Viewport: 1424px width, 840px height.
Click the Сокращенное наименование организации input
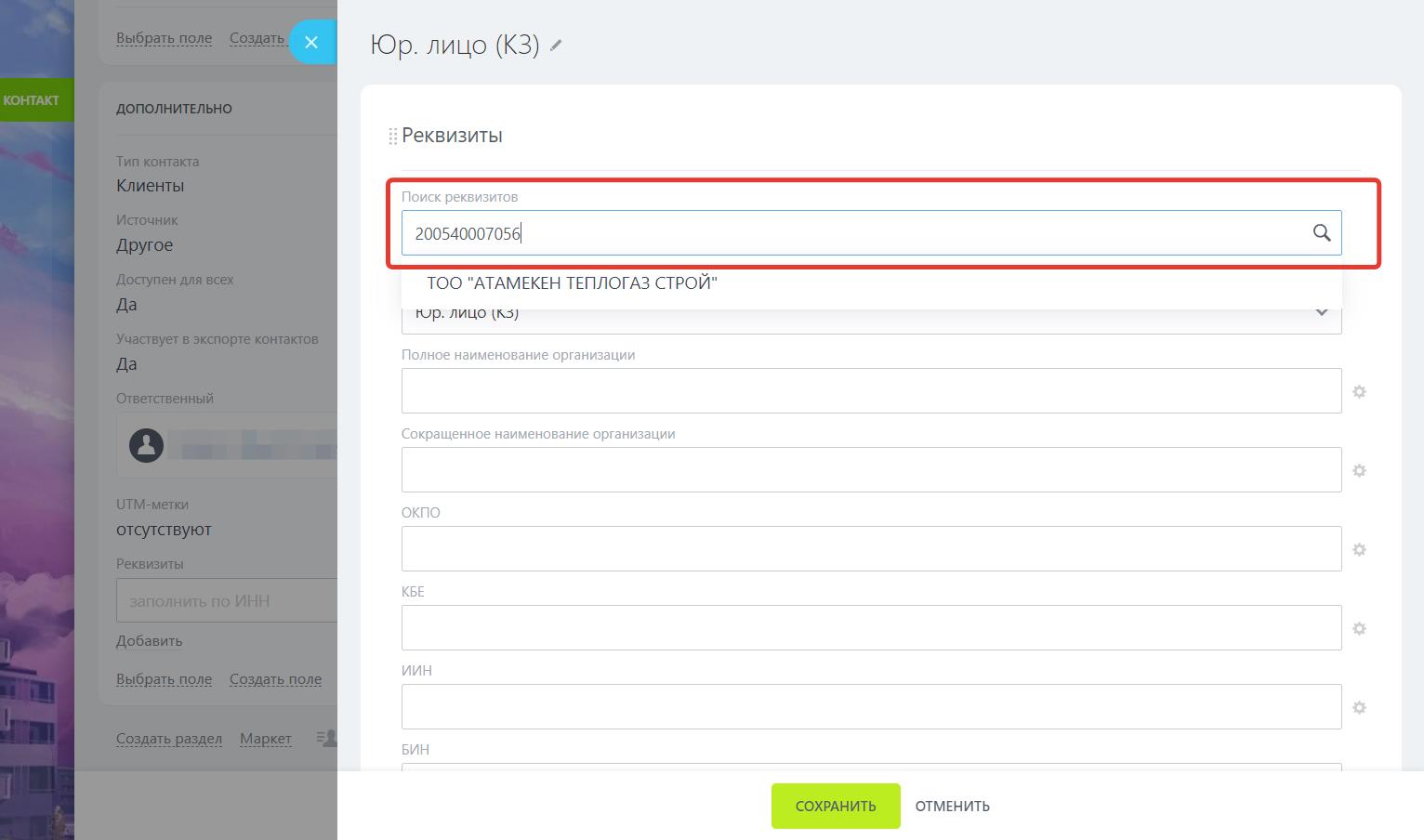(x=872, y=470)
